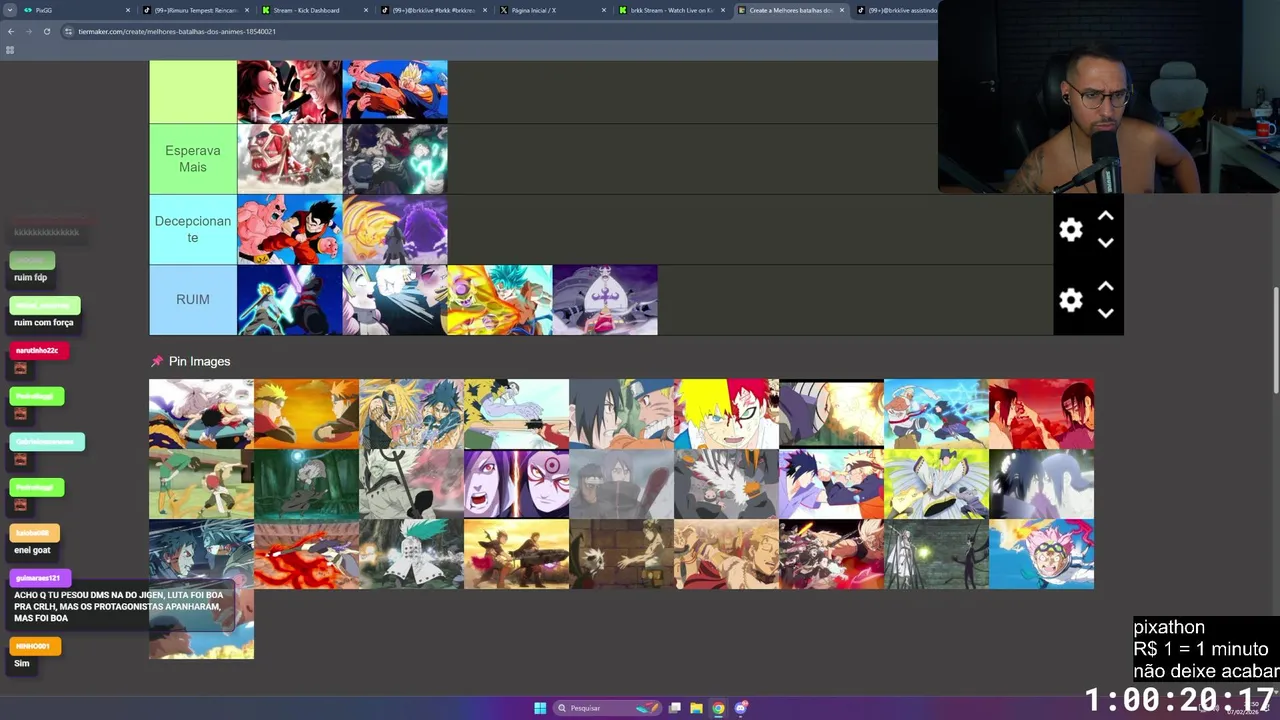Close the PixGG tab
Viewport: 1280px width, 720px height.
point(128,10)
